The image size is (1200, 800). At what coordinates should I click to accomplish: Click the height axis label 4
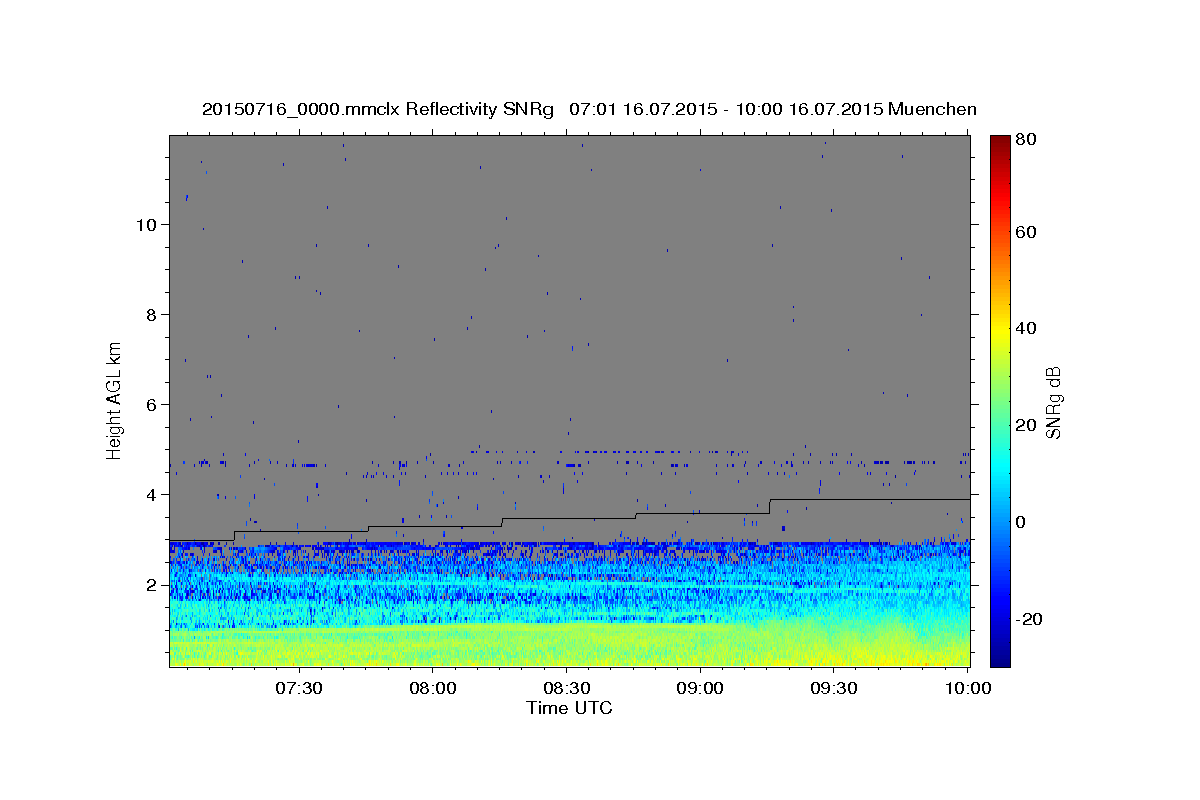[152, 494]
